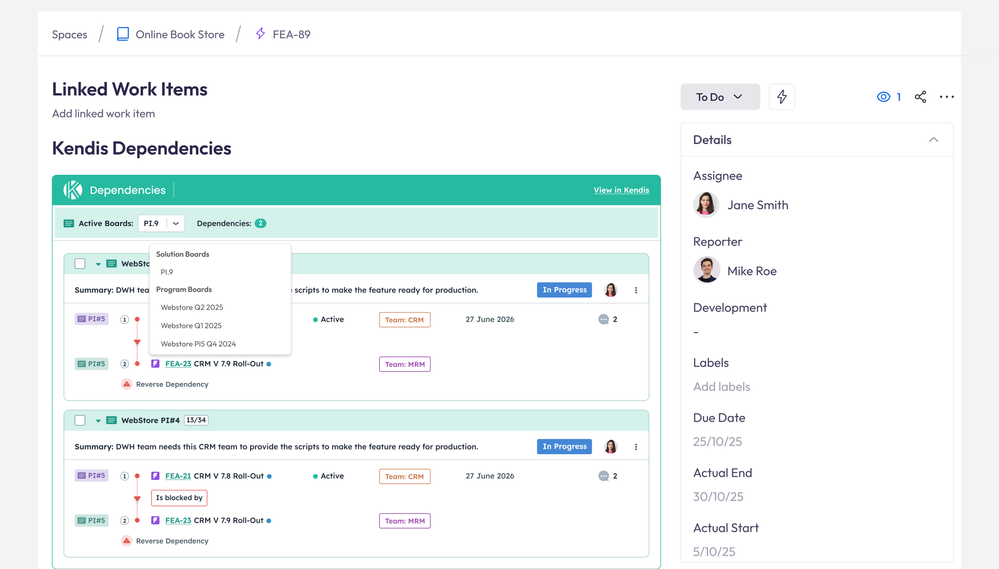Image resolution: width=999 pixels, height=569 pixels.
Task: Edit the Due Date 25/10/25
Action: pos(717,442)
